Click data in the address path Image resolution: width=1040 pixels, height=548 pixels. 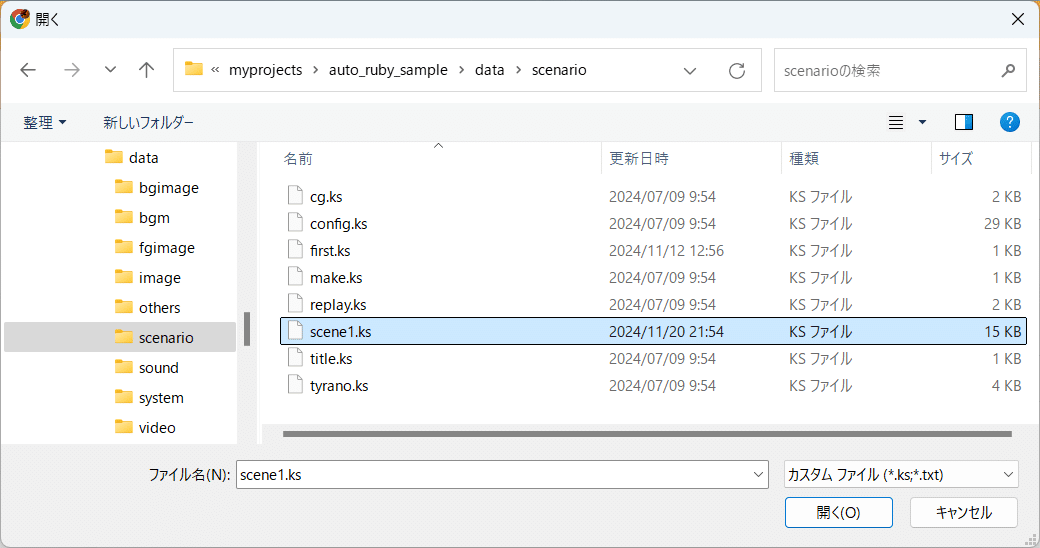[489, 70]
